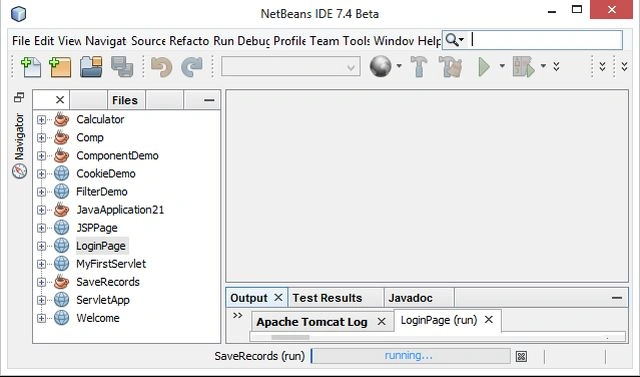Minimize the projects window group
Screen dimensions: 640x377
(x=209, y=100)
